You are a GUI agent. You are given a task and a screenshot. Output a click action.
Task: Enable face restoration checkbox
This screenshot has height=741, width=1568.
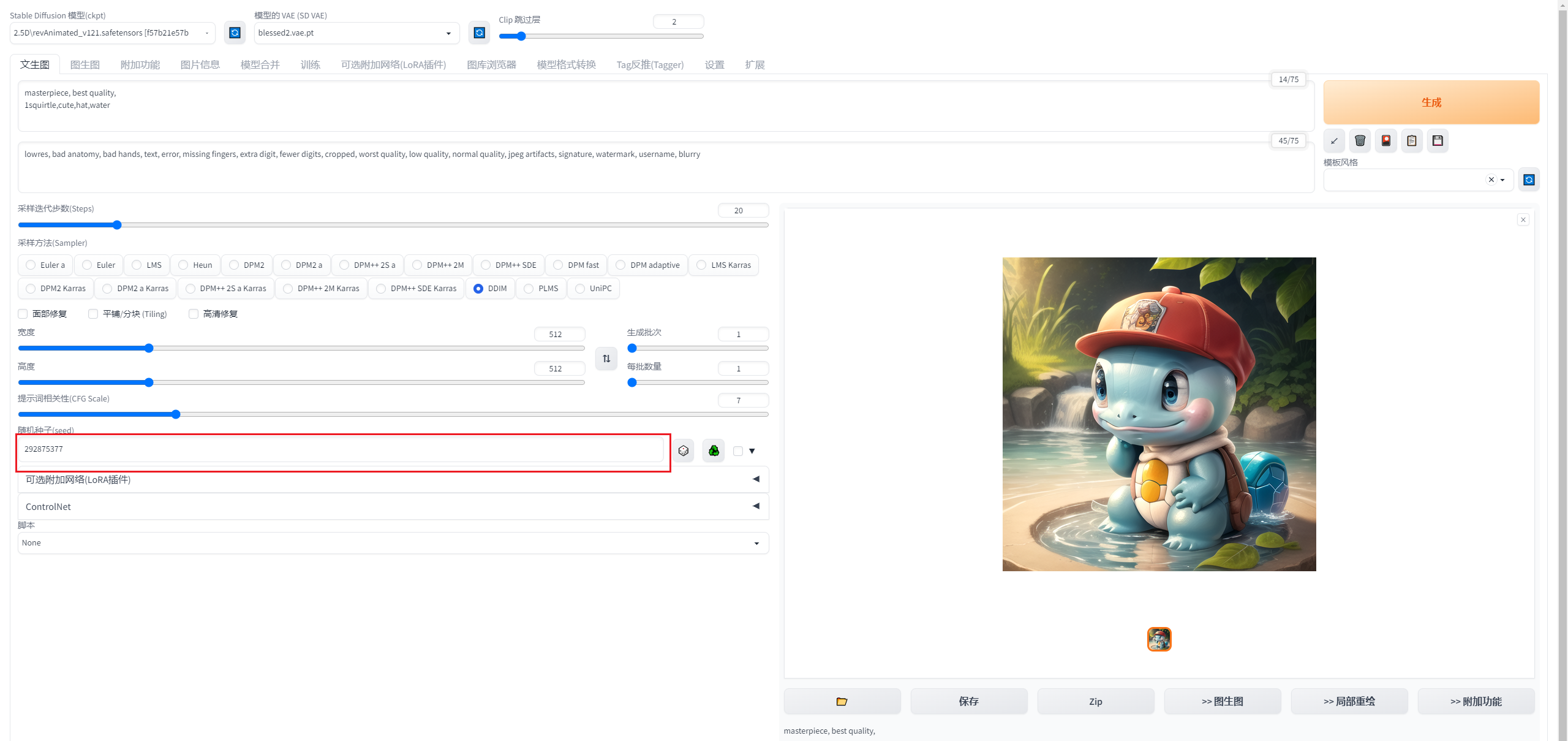click(x=23, y=314)
